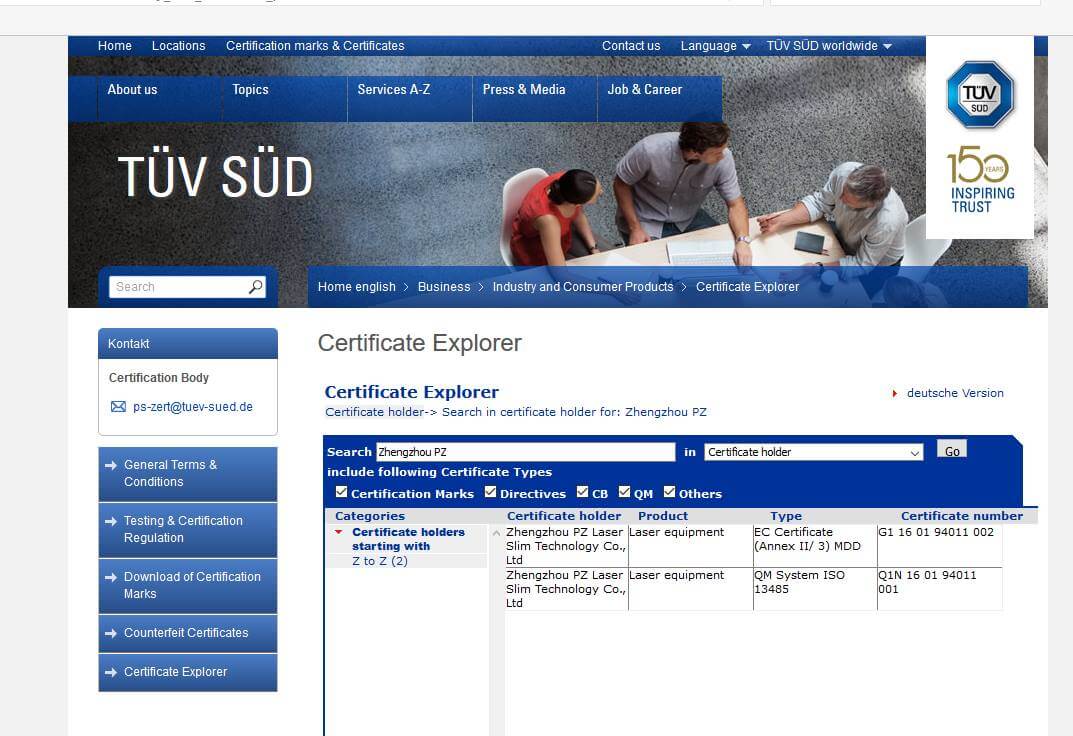This screenshot has width=1073, height=736.
Task: Click certificate number G1 16 01 94011 002
Action: [935, 532]
